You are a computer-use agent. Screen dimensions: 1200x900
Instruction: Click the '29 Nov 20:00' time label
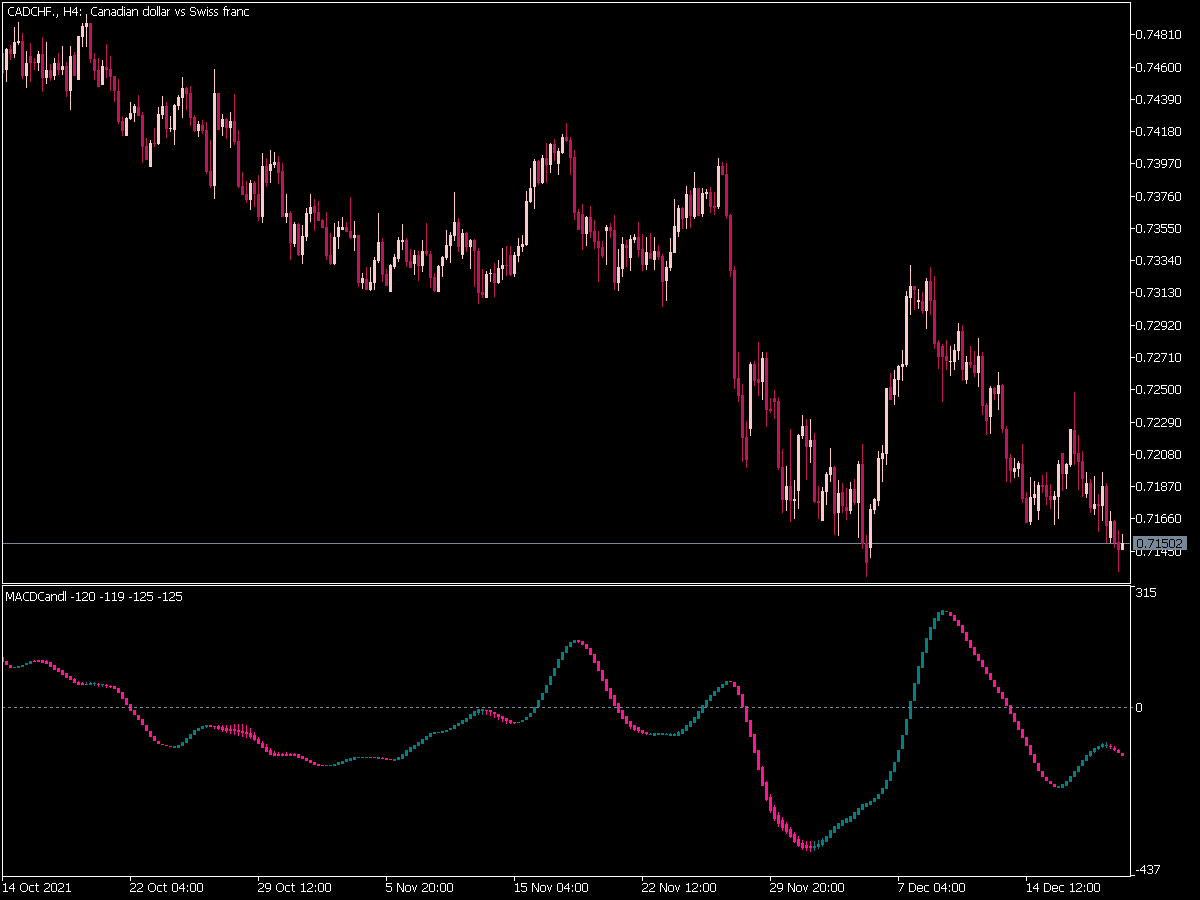[806, 887]
